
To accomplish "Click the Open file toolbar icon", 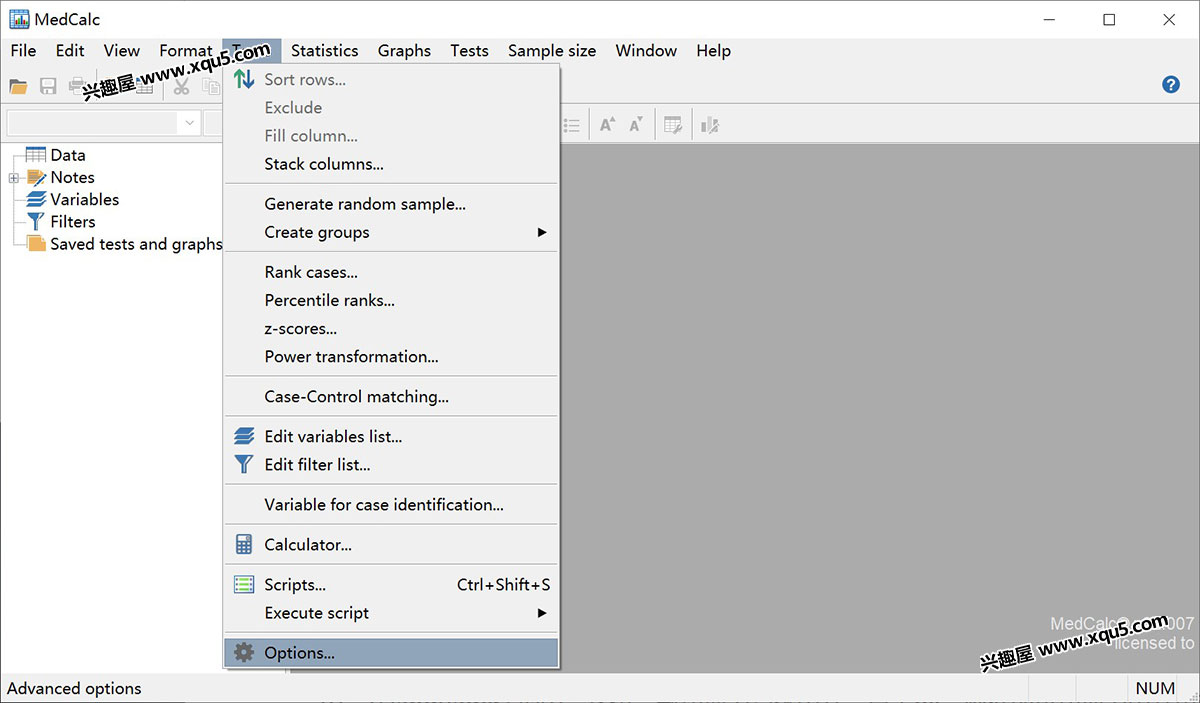I will pos(18,86).
